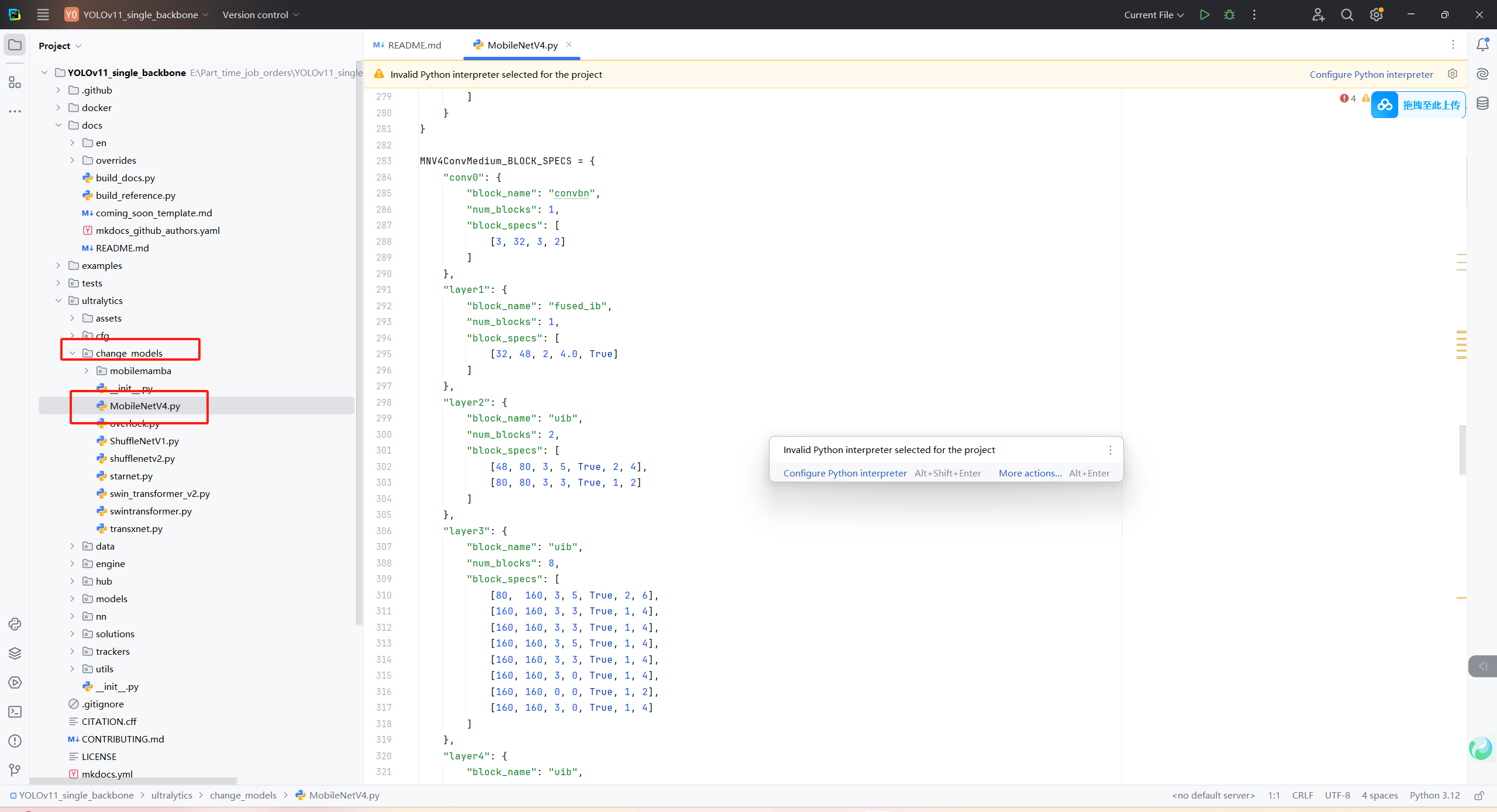Toggle the read-only lock in status bar
Viewport: 1497px width, 812px height.
tap(1479, 796)
